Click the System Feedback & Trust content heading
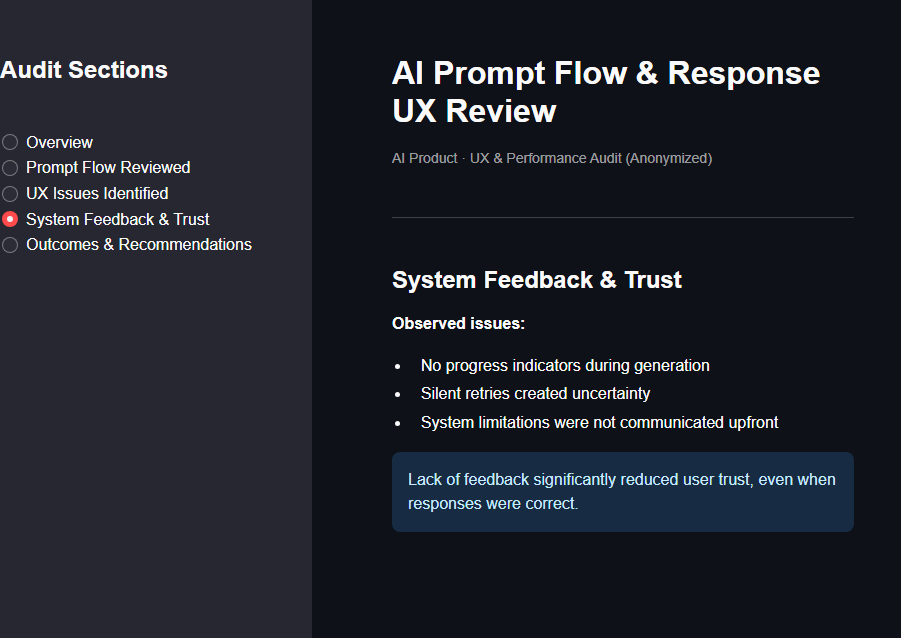 coord(537,280)
